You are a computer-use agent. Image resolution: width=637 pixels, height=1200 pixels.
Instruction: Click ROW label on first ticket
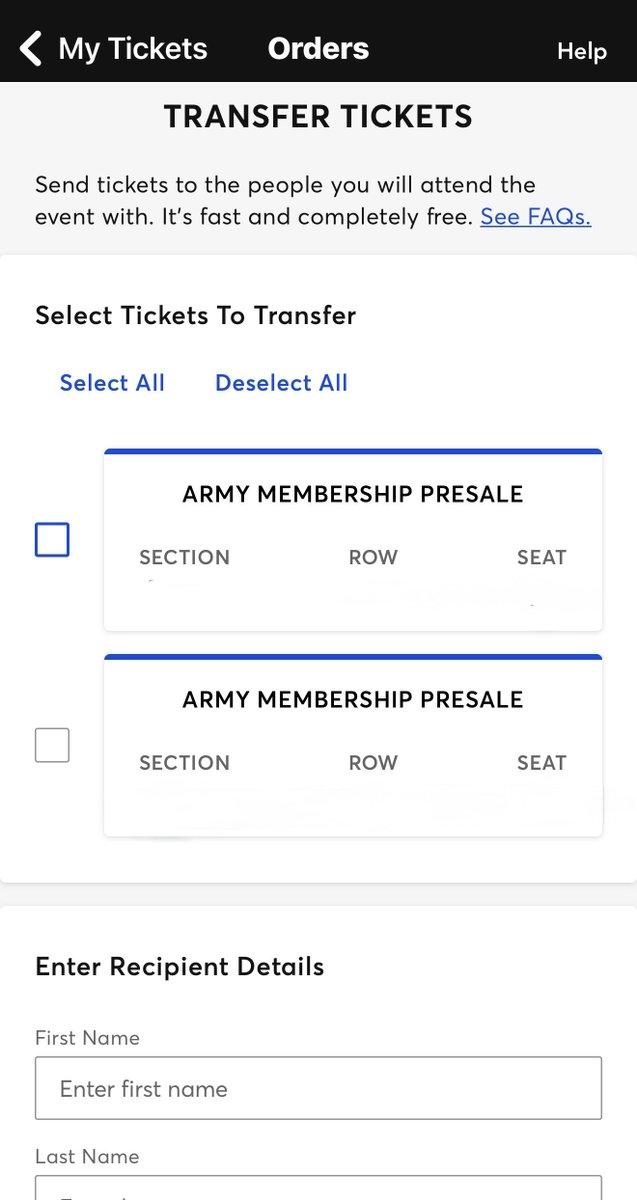click(373, 558)
